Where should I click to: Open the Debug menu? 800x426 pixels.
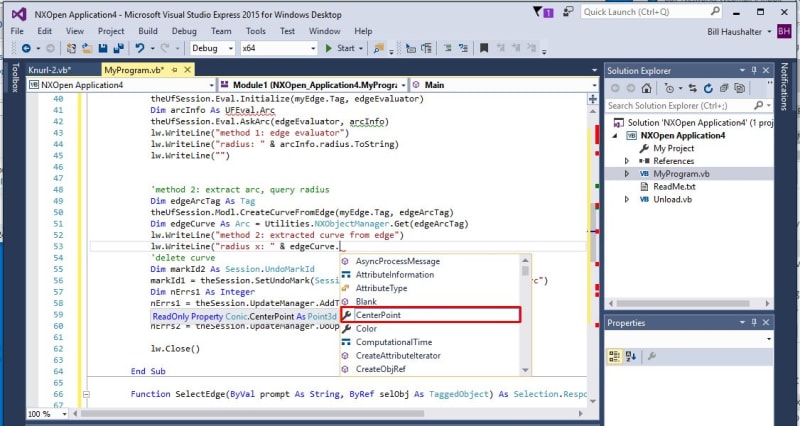[184, 31]
